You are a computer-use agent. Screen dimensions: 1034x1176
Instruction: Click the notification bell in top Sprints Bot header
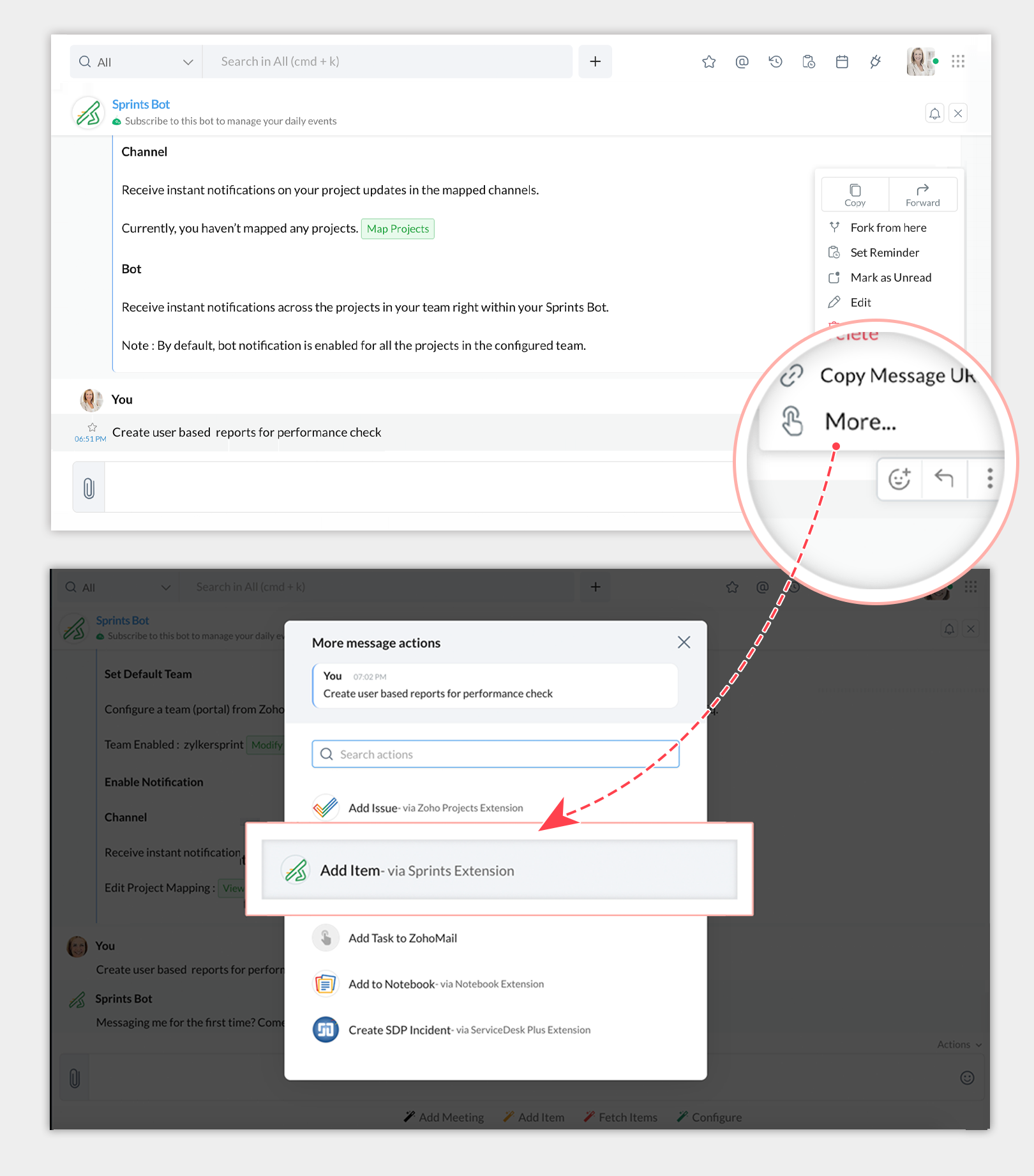(934, 114)
